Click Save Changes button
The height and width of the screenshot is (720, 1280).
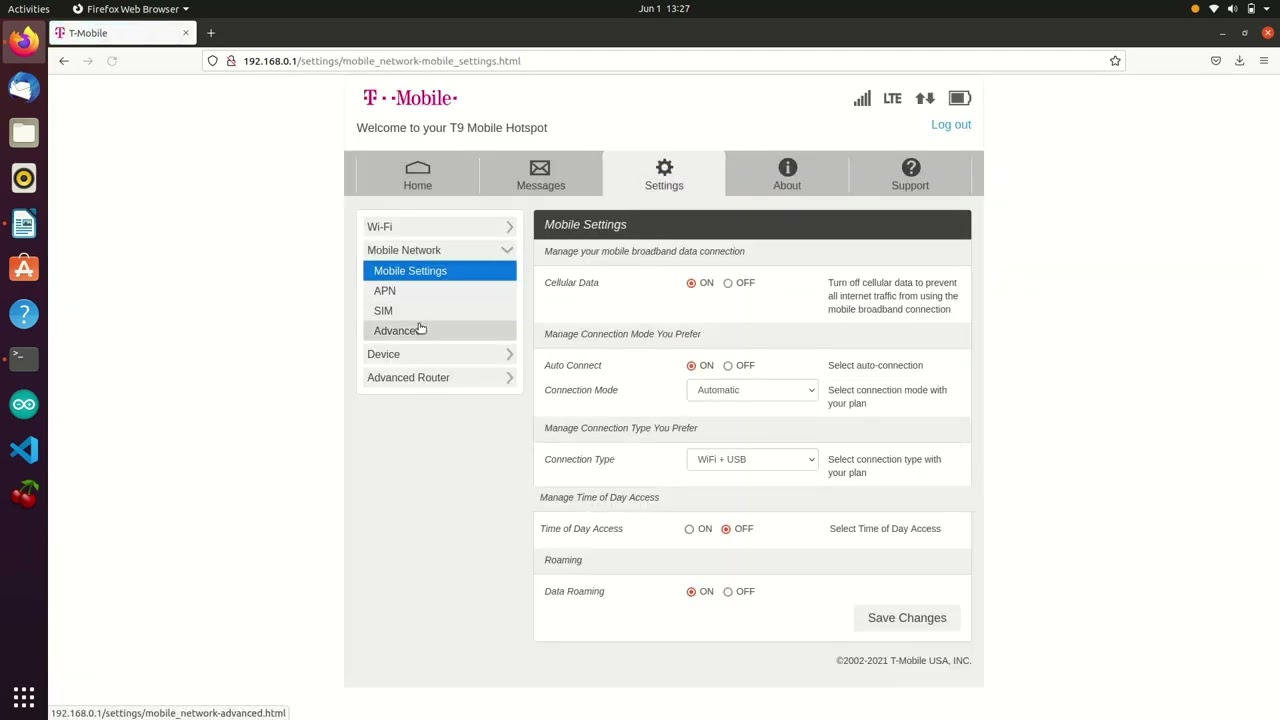coord(907,618)
